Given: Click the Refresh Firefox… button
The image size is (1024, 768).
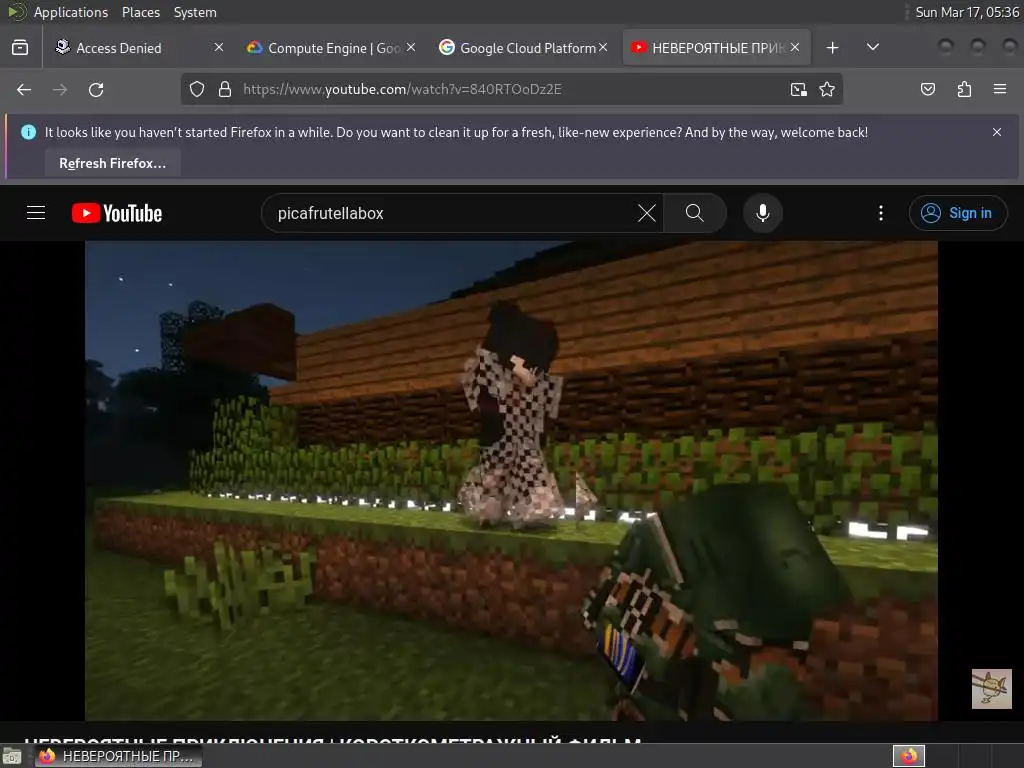Looking at the screenshot, I should (112, 163).
